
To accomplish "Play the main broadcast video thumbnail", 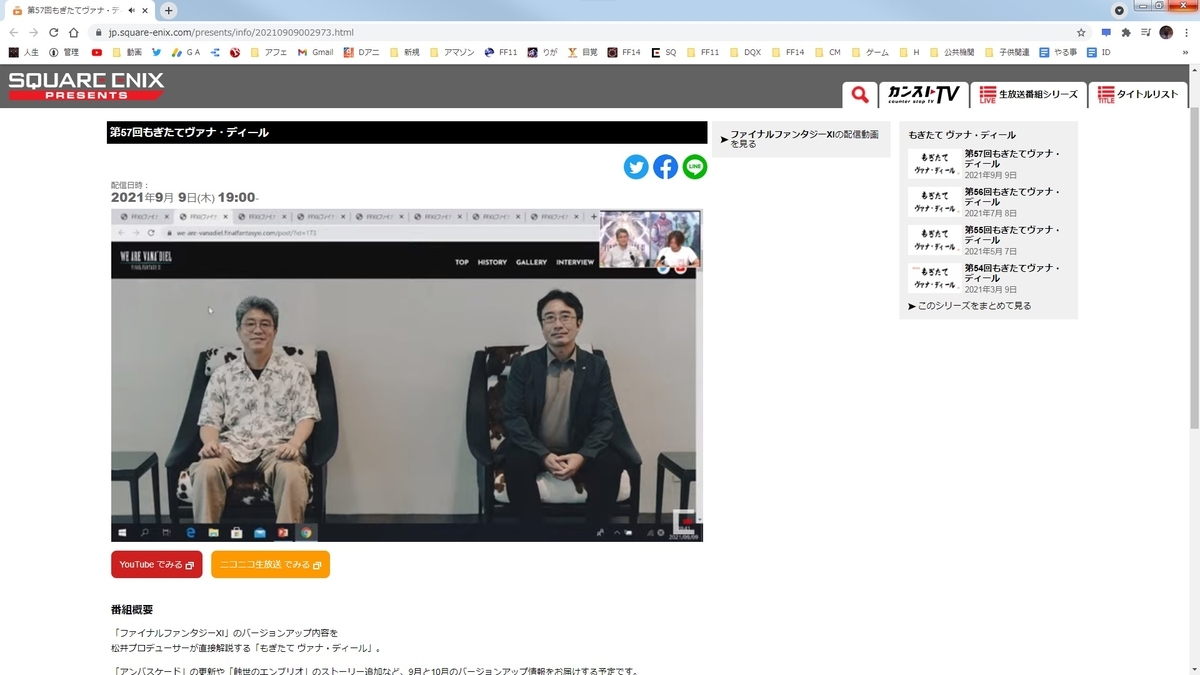I will pyautogui.click(x=407, y=375).
